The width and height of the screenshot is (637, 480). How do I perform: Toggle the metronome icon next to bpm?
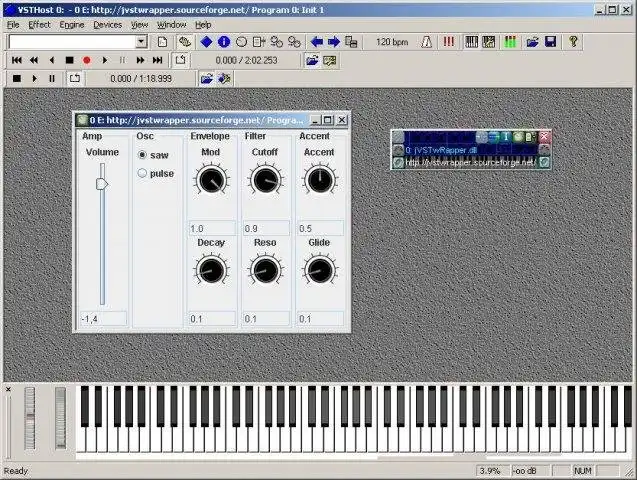tap(426, 42)
